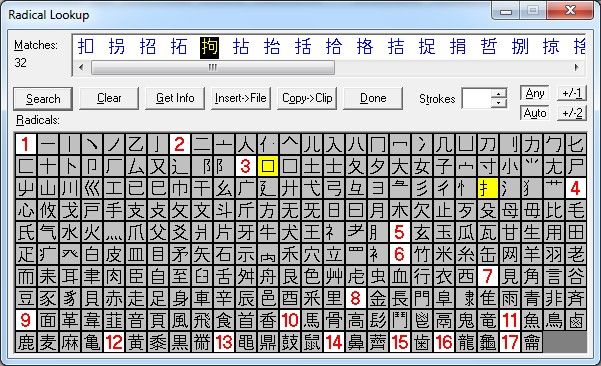Toggle the Auto search button

[535, 113]
